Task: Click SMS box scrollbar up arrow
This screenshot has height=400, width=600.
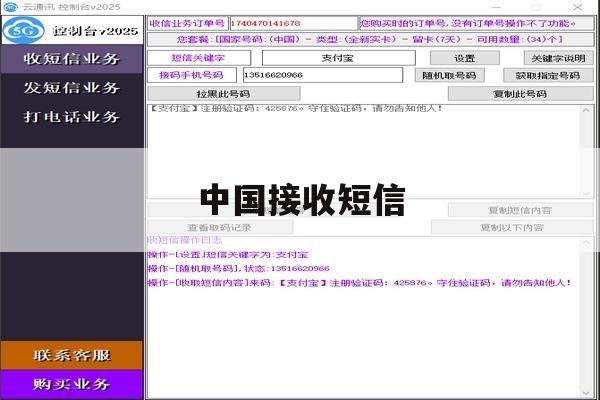Action: [586, 110]
